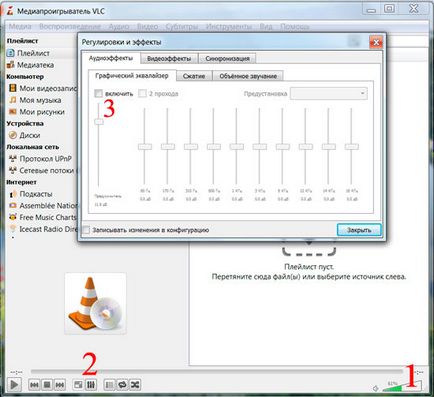434x397 pixels.
Task: Click the equalizer preamp slider handle
Action: point(99,122)
